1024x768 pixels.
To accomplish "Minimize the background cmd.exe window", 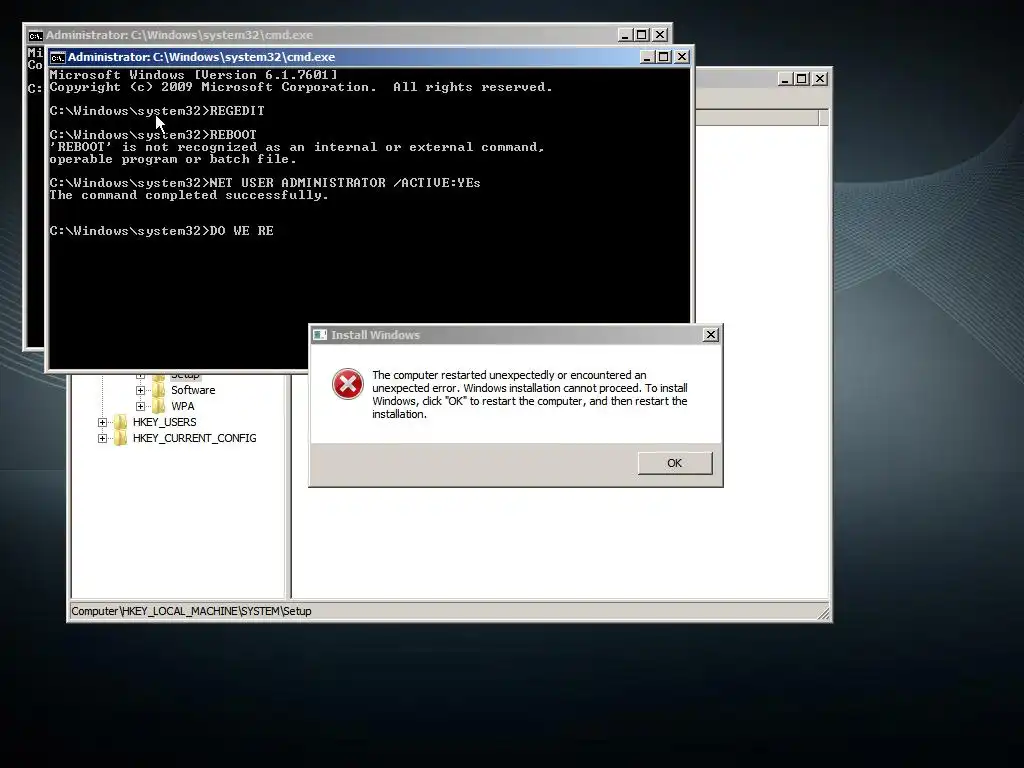I will click(x=625, y=35).
